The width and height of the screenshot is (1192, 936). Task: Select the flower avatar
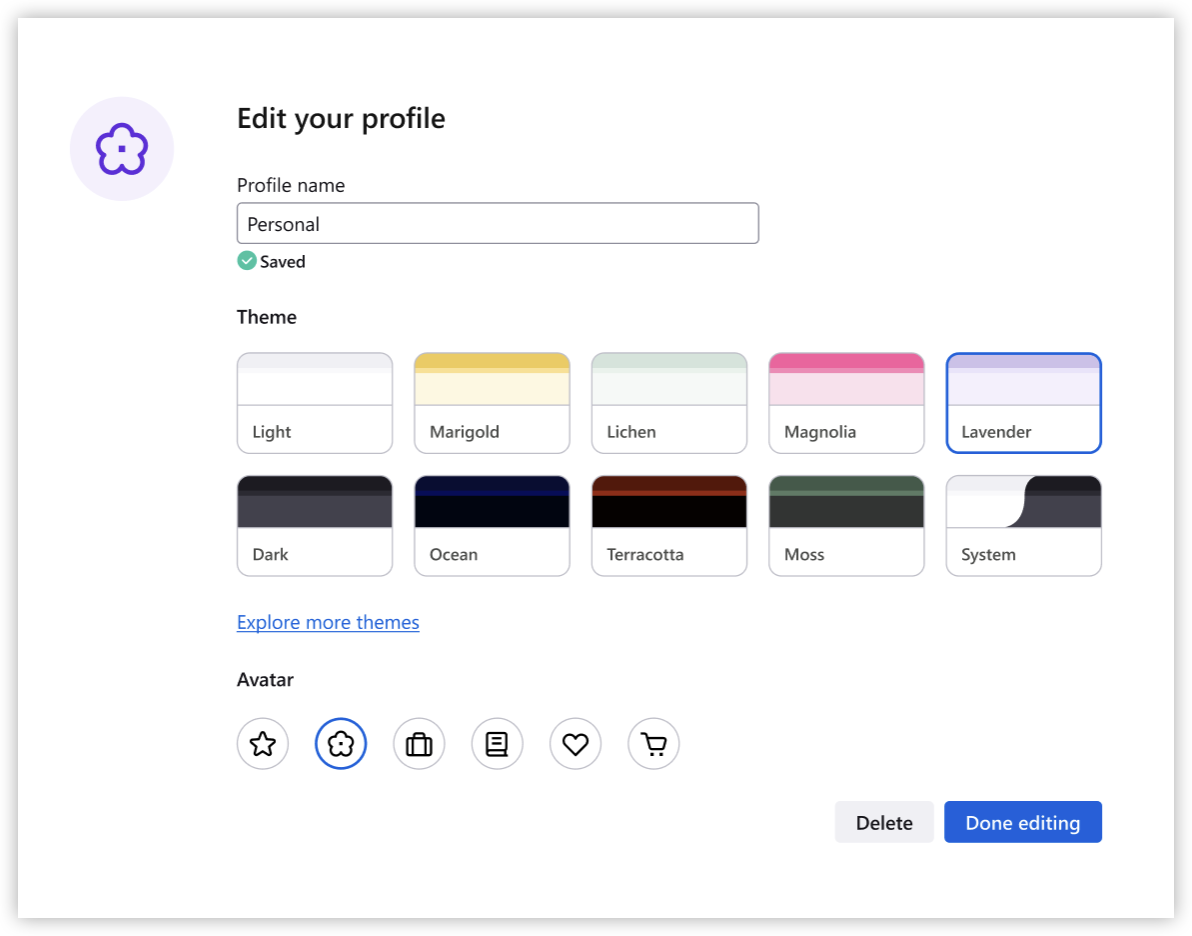click(340, 744)
